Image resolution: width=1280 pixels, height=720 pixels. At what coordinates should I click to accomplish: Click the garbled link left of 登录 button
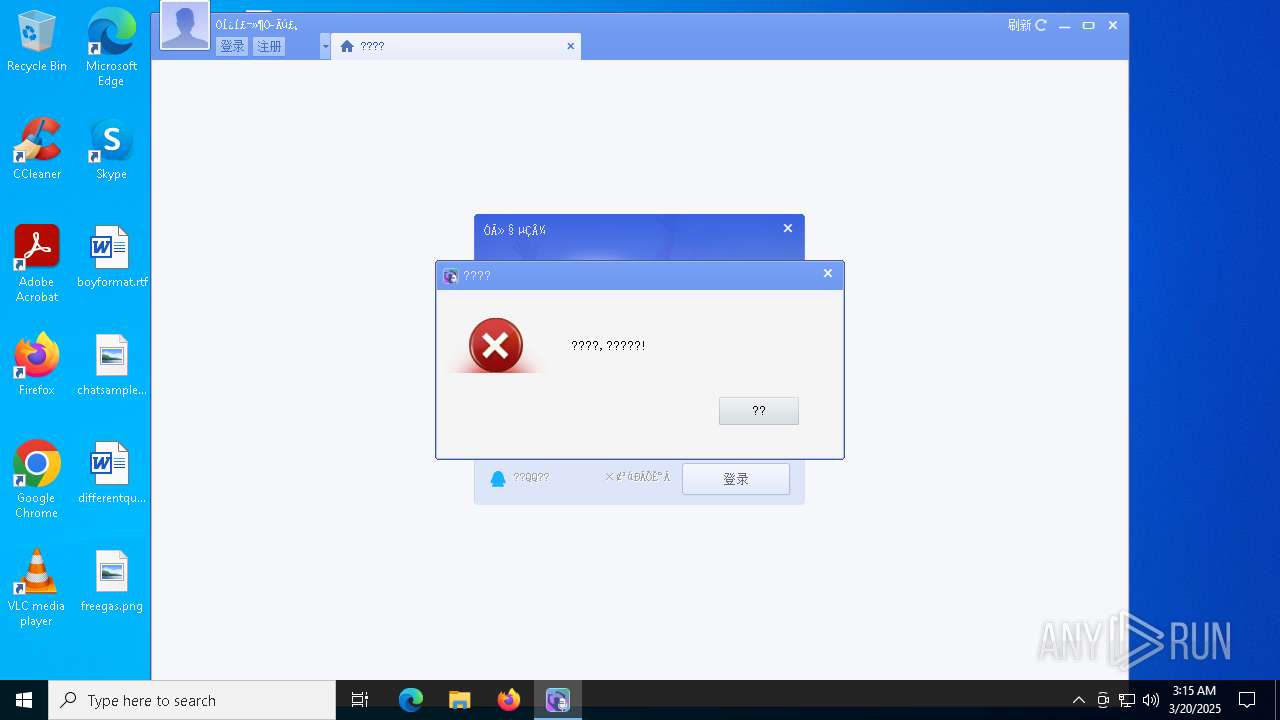click(x=638, y=477)
